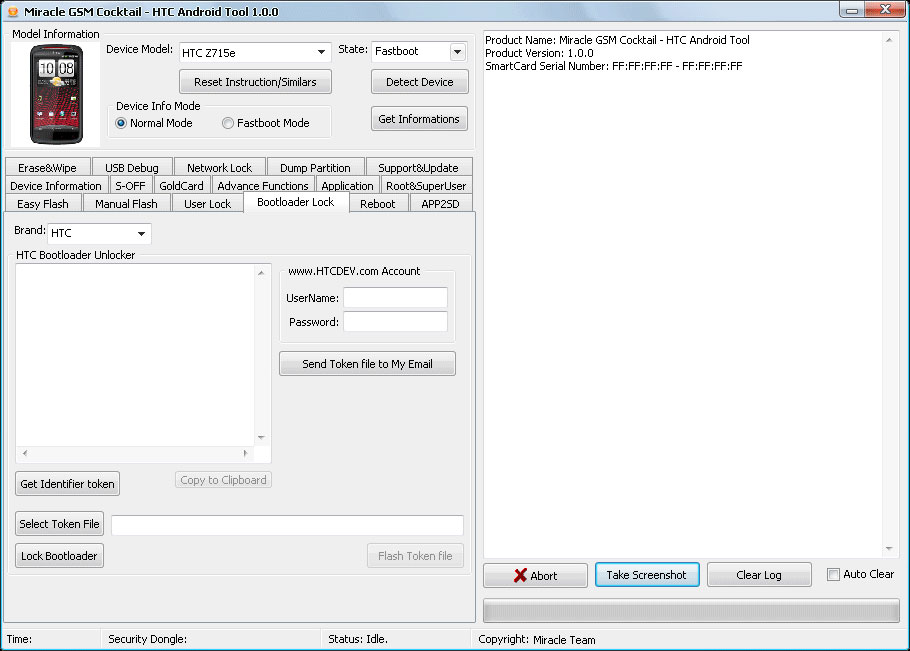
Task: Click the 'Status: Idle.' status bar entry
Action: coord(358,639)
